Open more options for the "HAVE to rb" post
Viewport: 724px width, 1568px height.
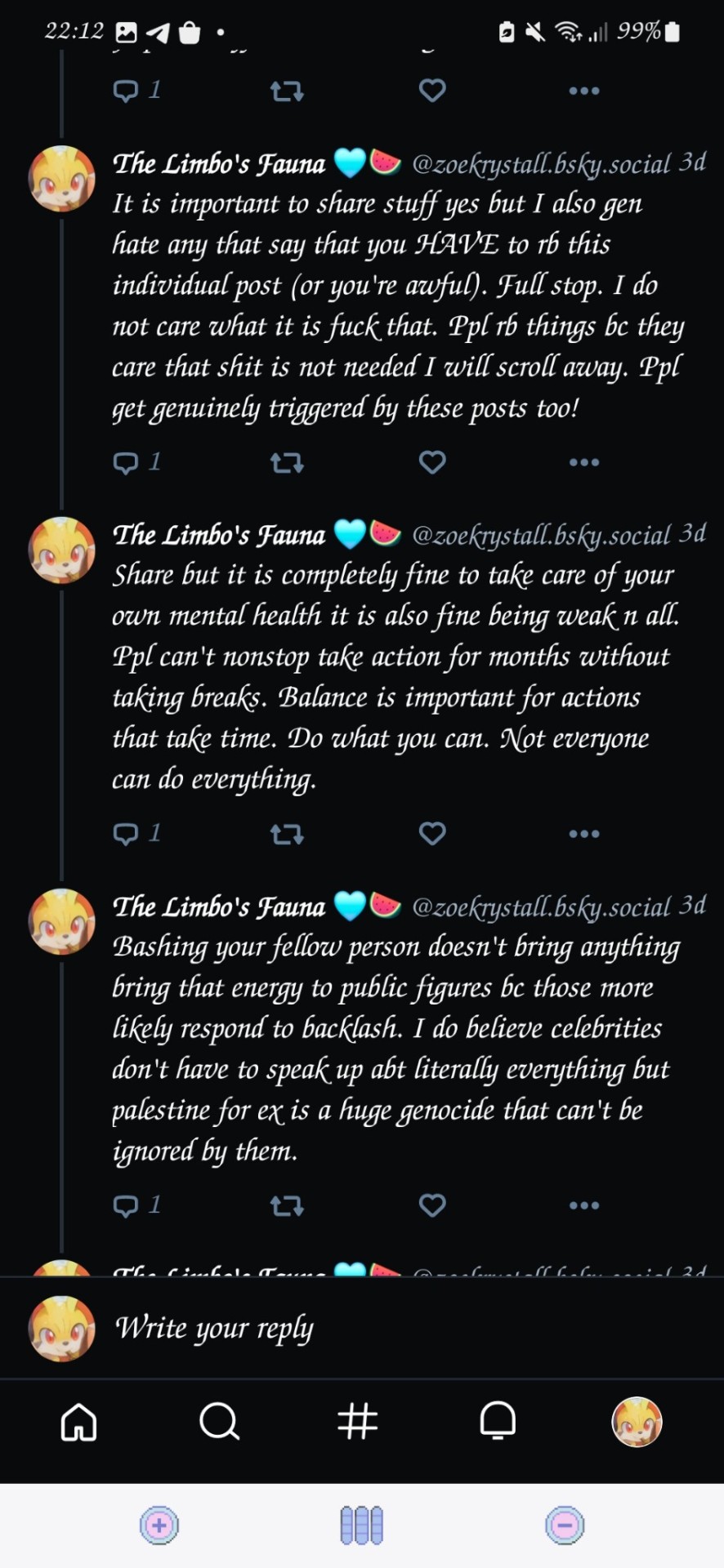(x=583, y=463)
